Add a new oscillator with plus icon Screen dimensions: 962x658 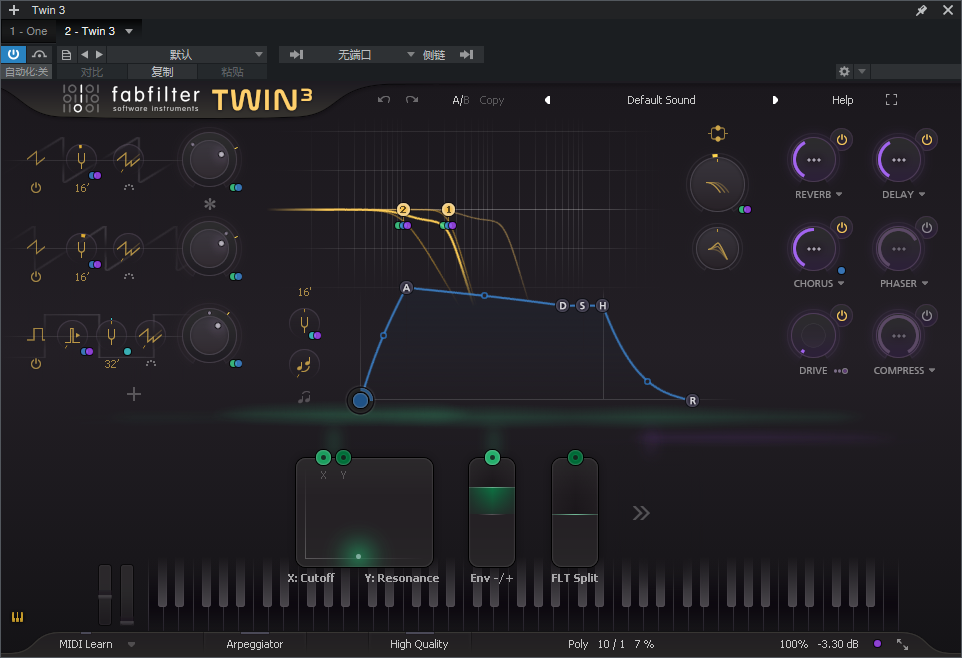[134, 394]
